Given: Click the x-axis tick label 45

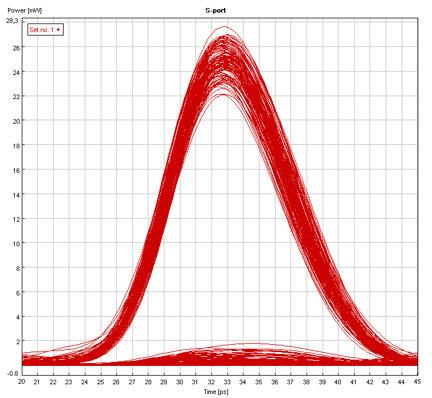Looking at the screenshot, I should [x=416, y=382].
